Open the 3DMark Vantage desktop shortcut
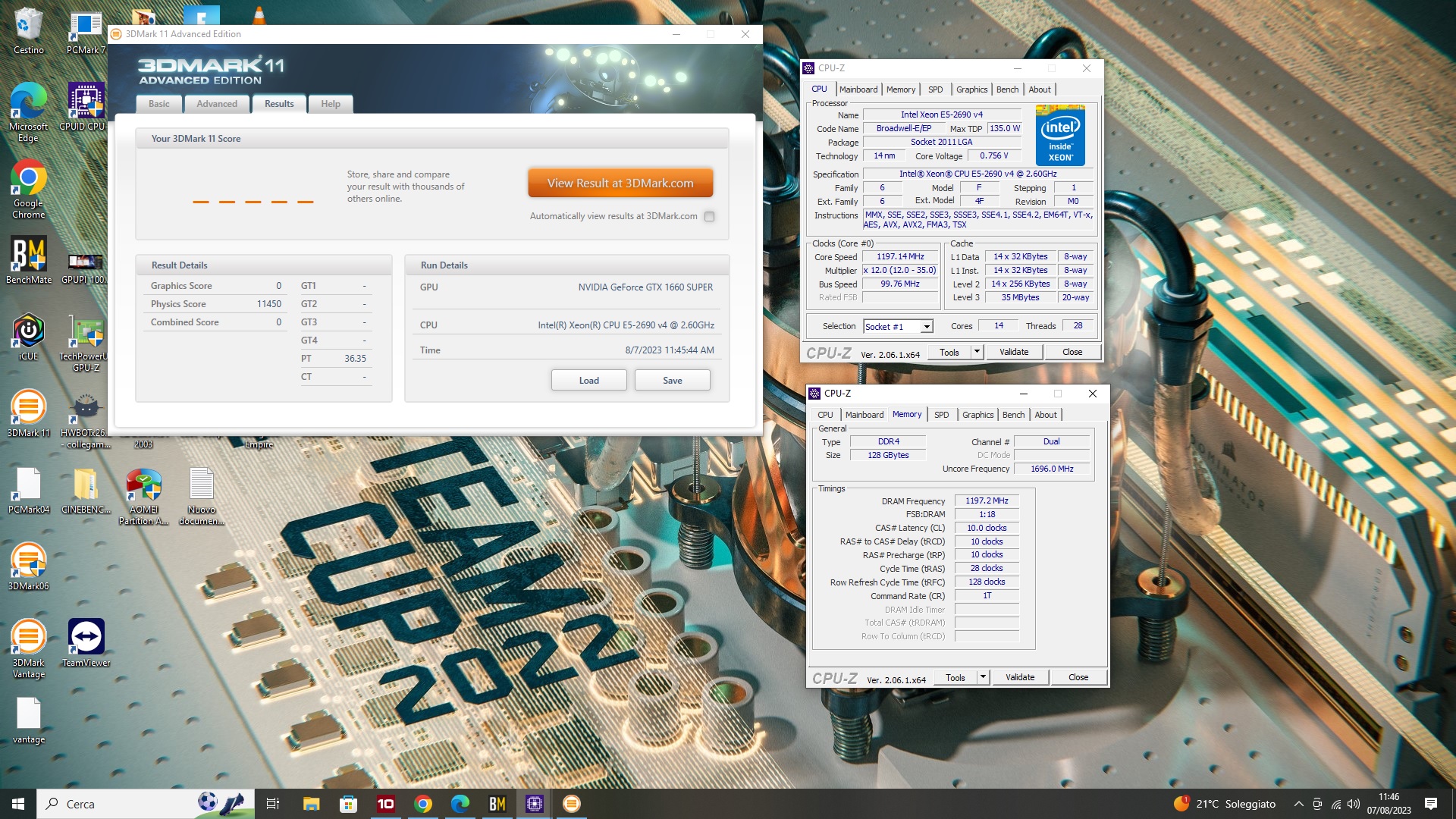 tap(28, 648)
